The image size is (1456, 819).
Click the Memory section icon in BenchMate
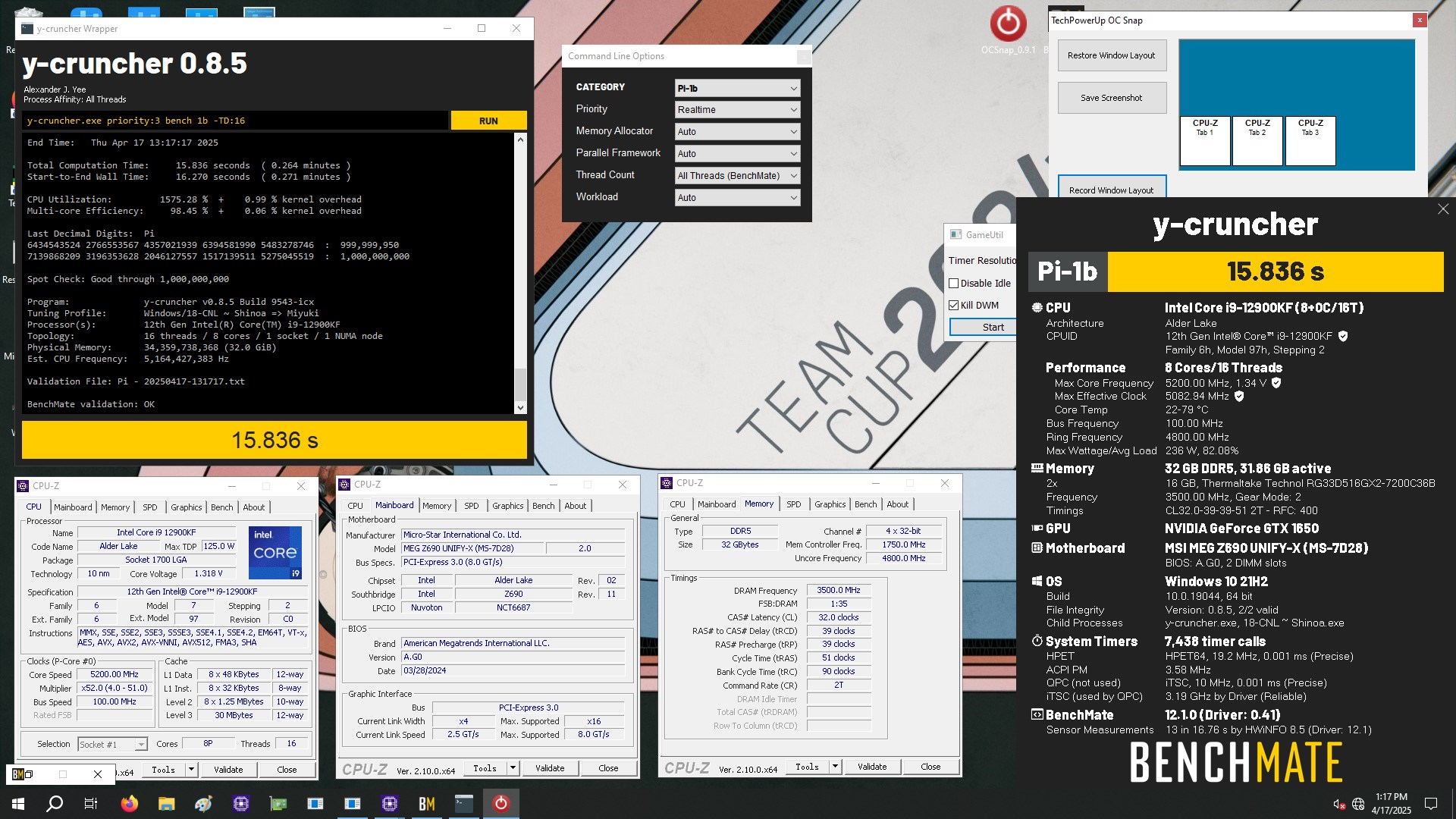(x=1037, y=469)
